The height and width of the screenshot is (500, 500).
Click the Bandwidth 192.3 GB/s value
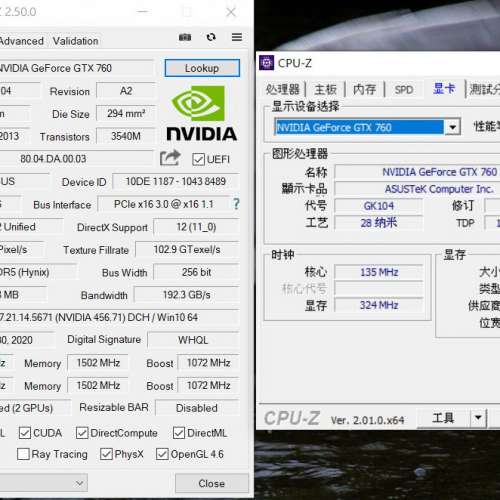[x=186, y=295]
